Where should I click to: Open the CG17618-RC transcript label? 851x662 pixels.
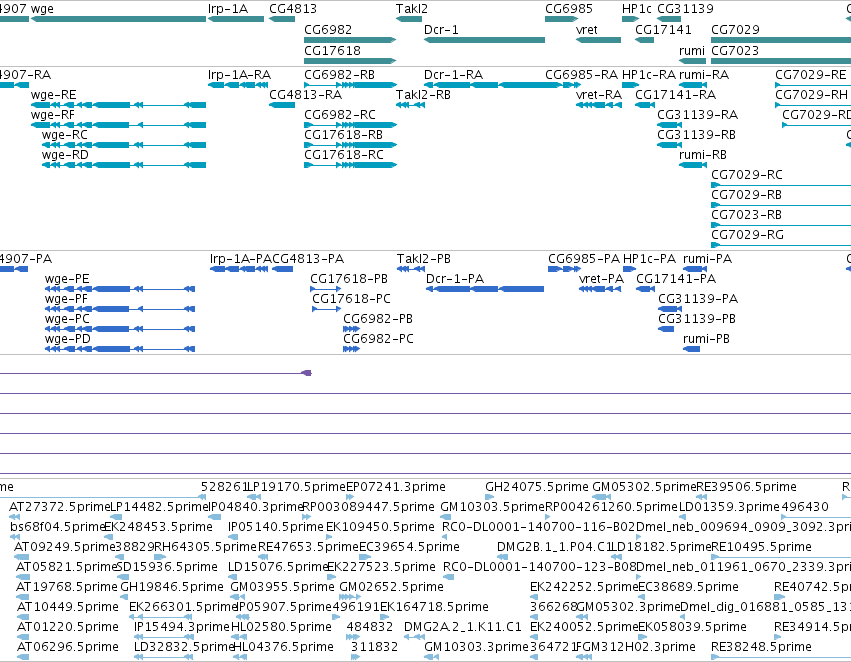[x=344, y=155]
